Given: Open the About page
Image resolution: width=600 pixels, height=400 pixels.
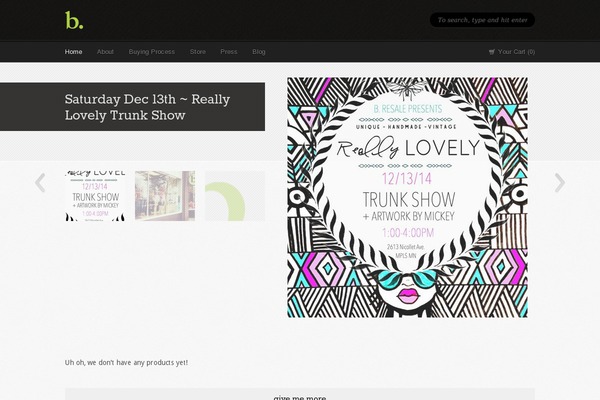Looking at the screenshot, I should [105, 52].
